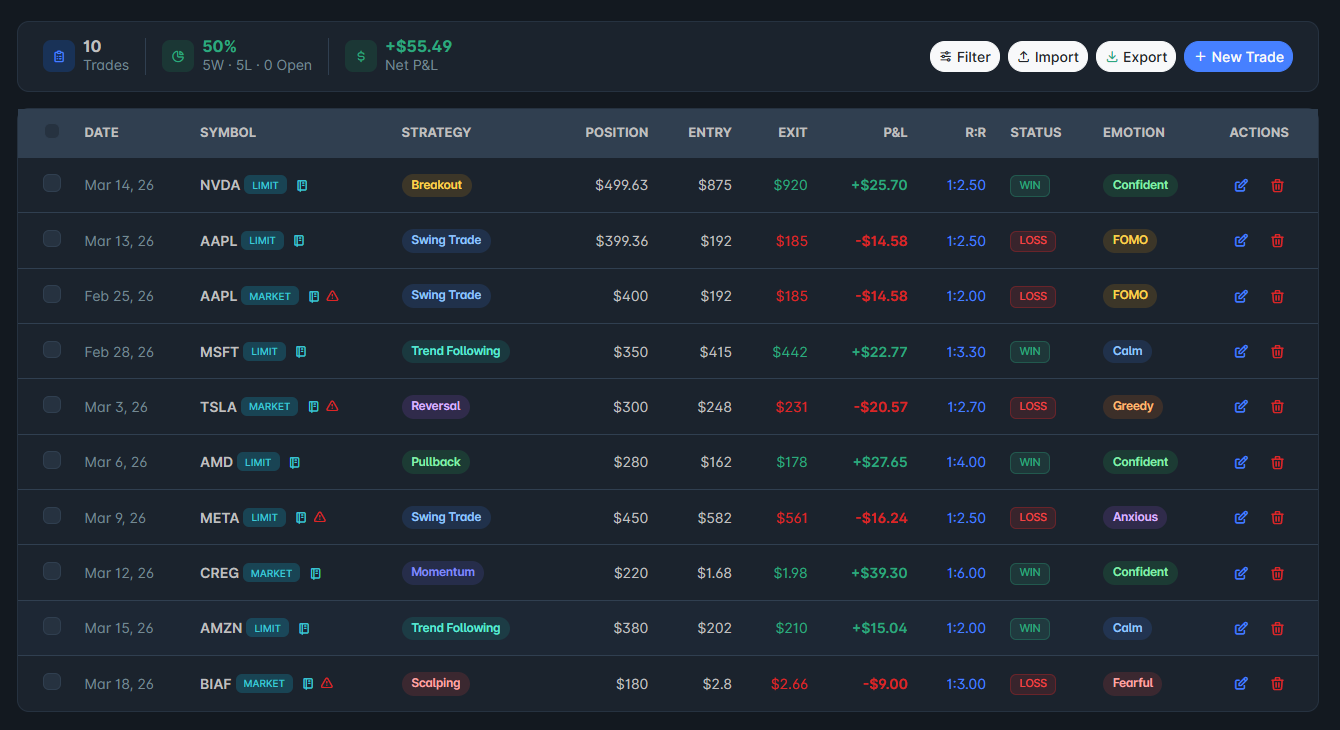Open the Filter options
Viewport: 1340px width, 730px height.
pos(965,57)
